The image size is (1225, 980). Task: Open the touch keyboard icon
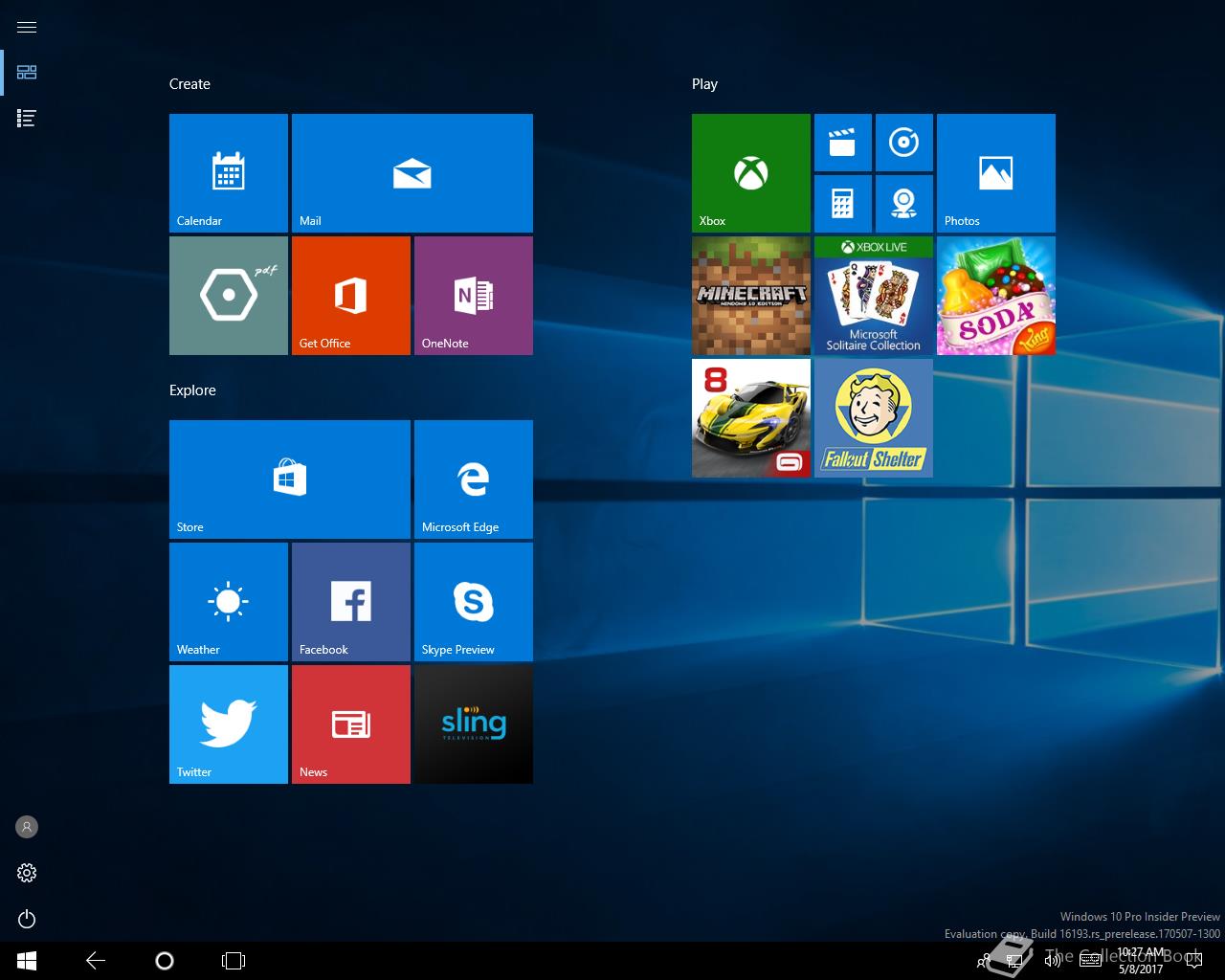pyautogui.click(x=1090, y=961)
